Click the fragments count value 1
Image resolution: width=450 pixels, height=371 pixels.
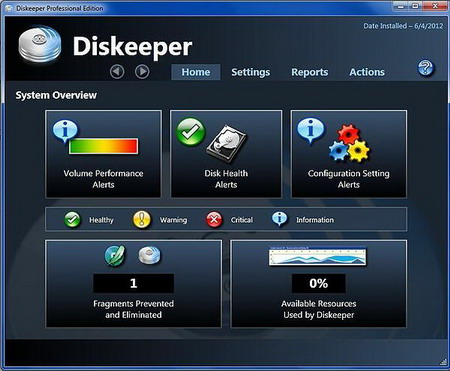(134, 283)
